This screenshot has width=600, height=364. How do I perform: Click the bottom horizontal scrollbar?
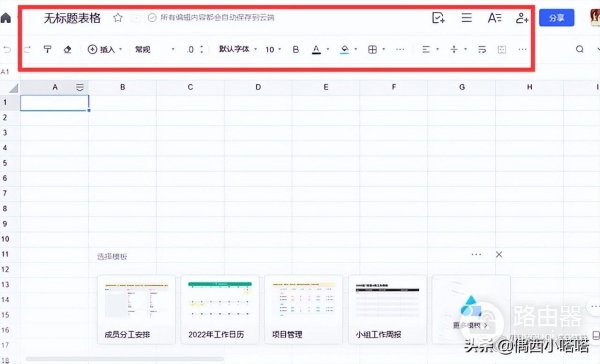click(x=125, y=359)
